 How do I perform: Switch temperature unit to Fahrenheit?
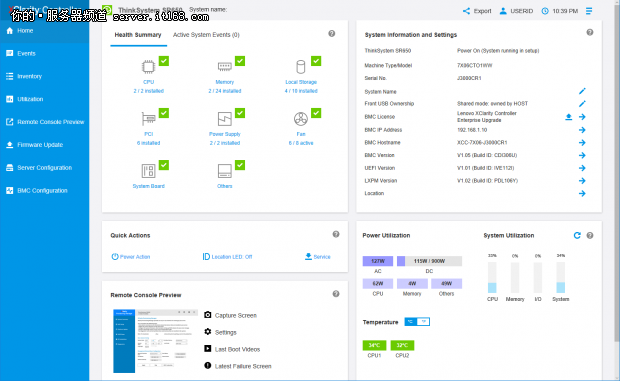pyautogui.click(x=423, y=322)
